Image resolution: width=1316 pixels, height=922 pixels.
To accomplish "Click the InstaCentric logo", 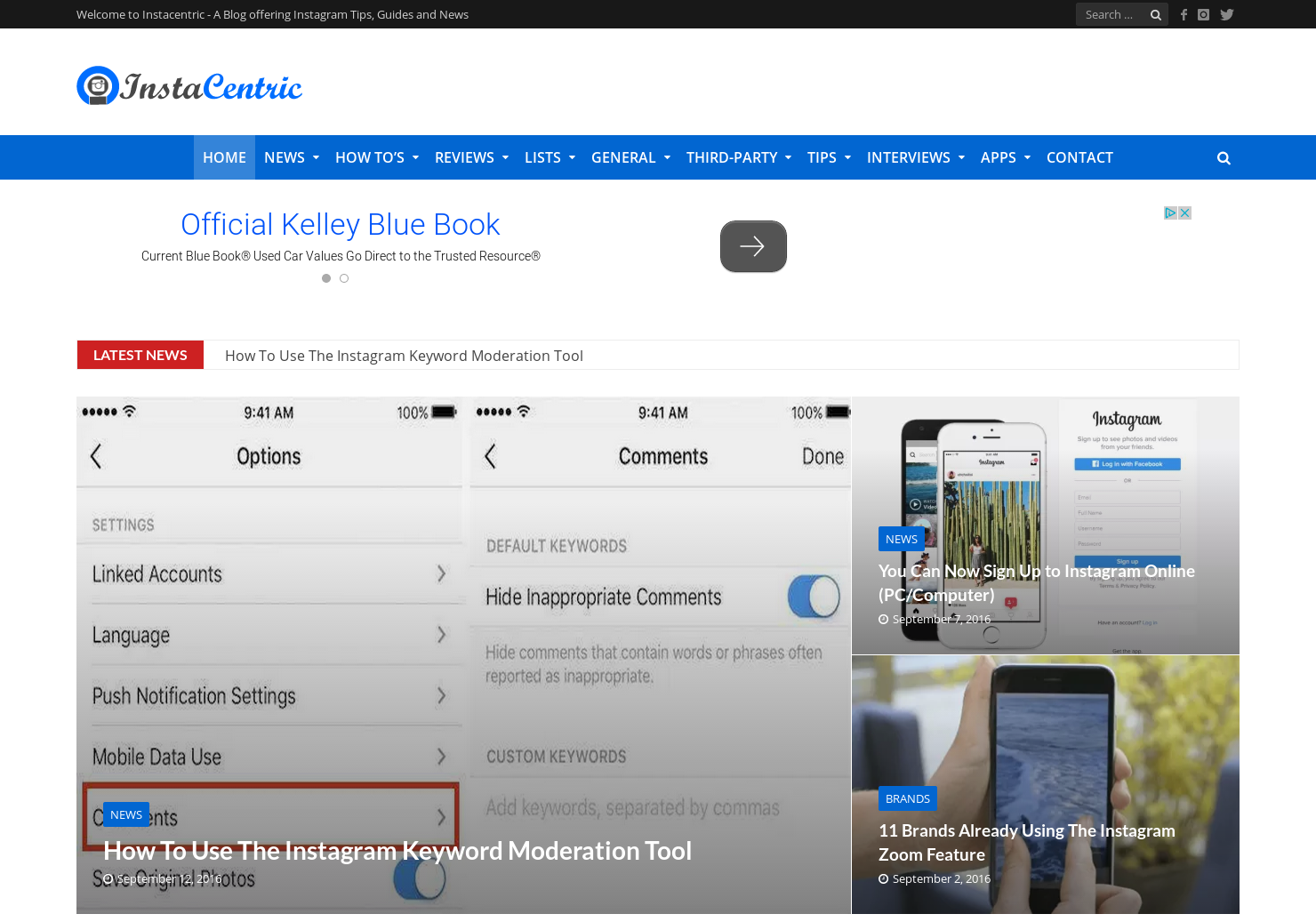I will click(189, 86).
